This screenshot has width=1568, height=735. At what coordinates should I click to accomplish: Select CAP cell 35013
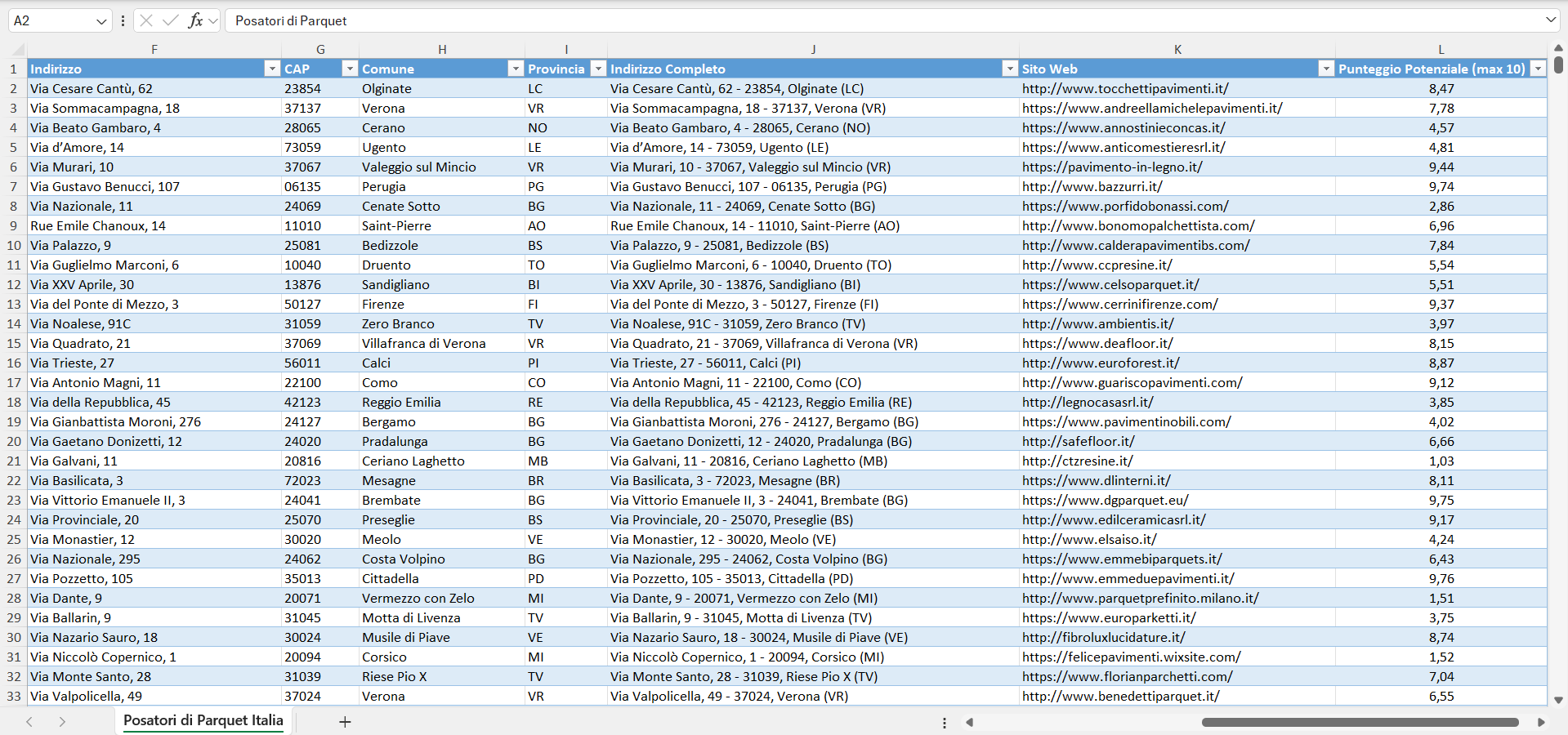320,578
